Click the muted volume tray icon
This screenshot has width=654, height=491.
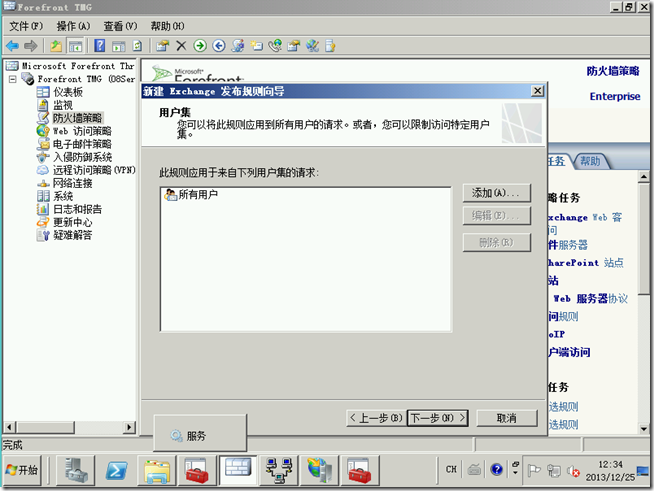[x=573, y=471]
